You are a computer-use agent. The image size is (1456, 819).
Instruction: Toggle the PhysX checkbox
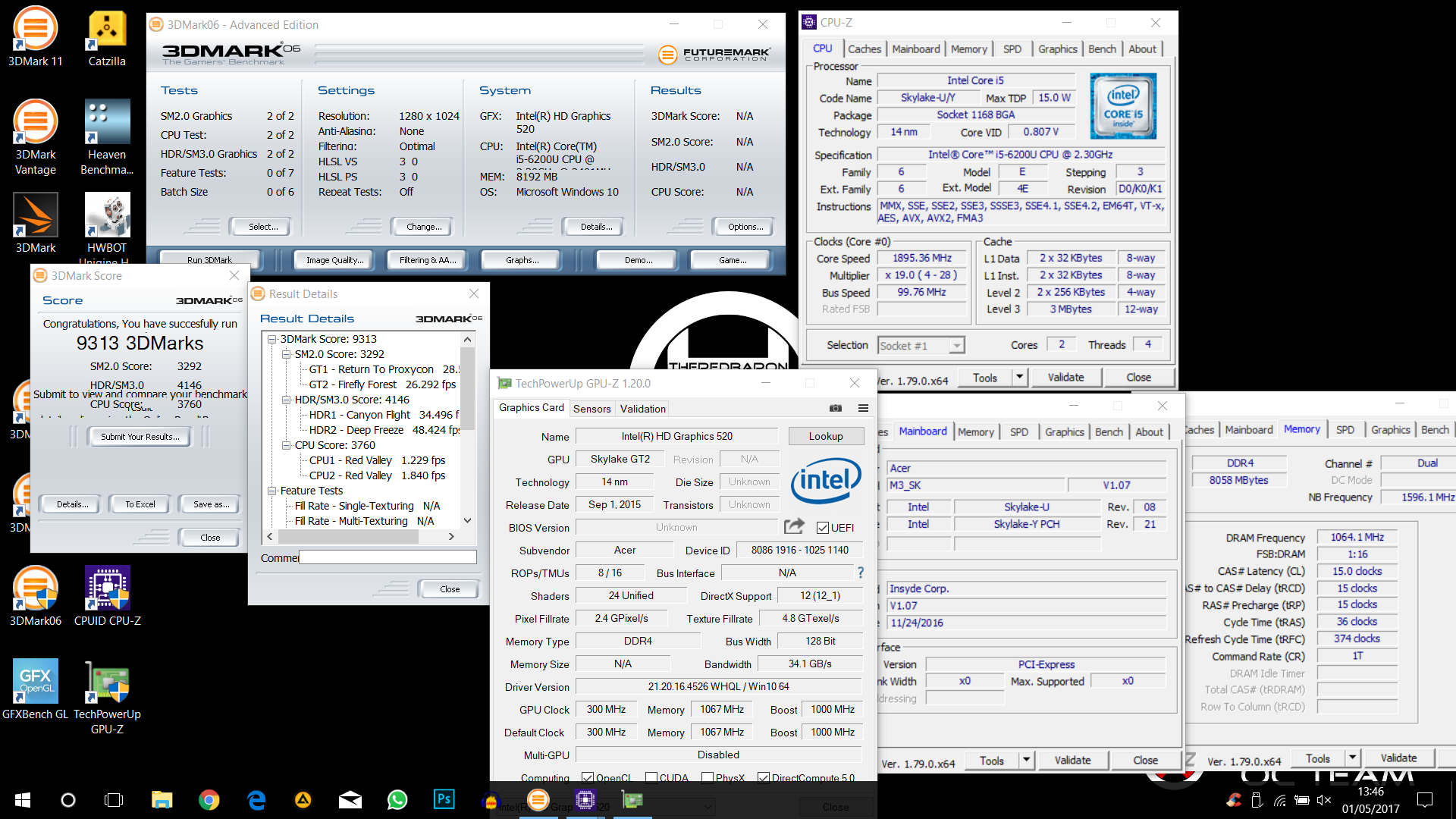coord(707,777)
